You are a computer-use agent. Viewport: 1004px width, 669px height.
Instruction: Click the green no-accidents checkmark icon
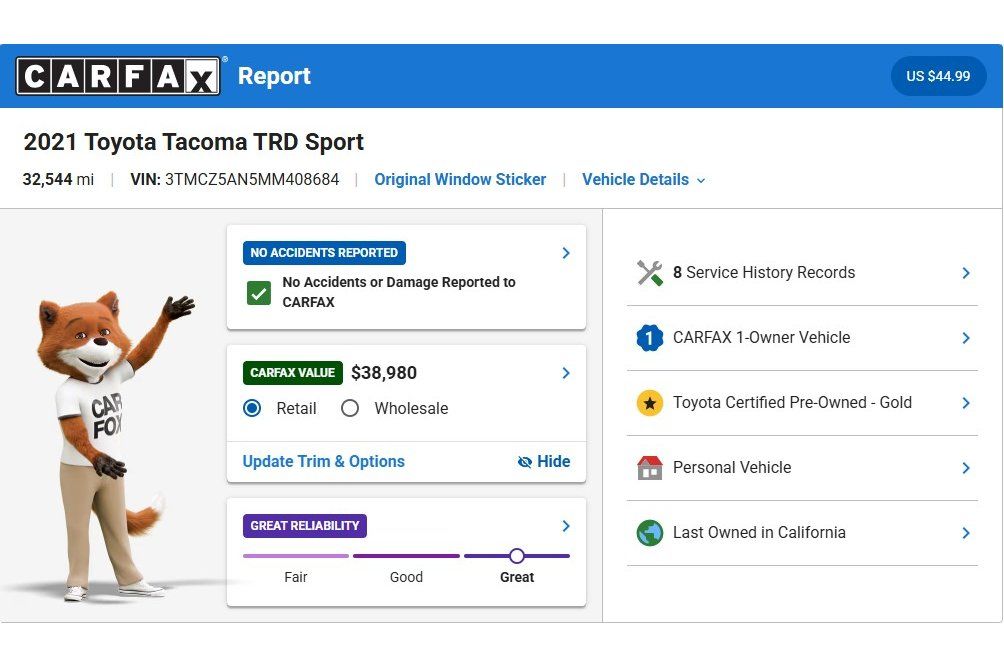259,293
